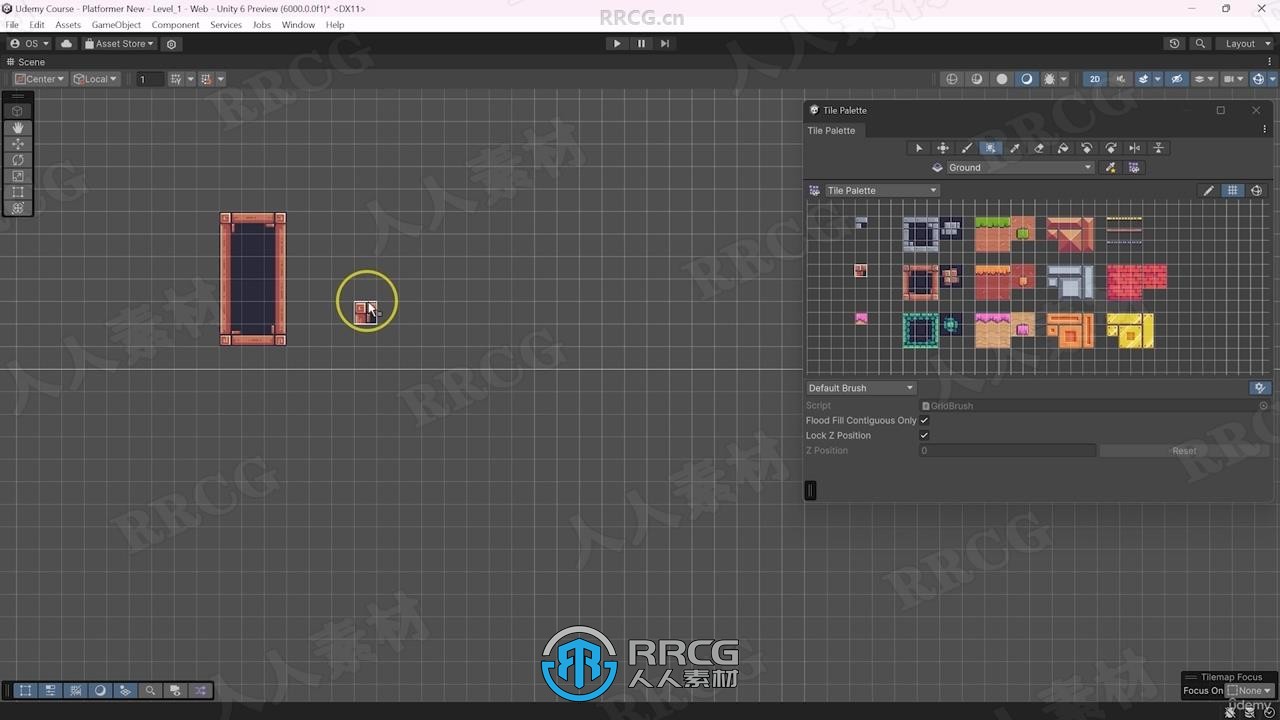This screenshot has width=1280, height=720.
Task: Select the Rotate tool in scene toolbar
Action: click(x=18, y=160)
